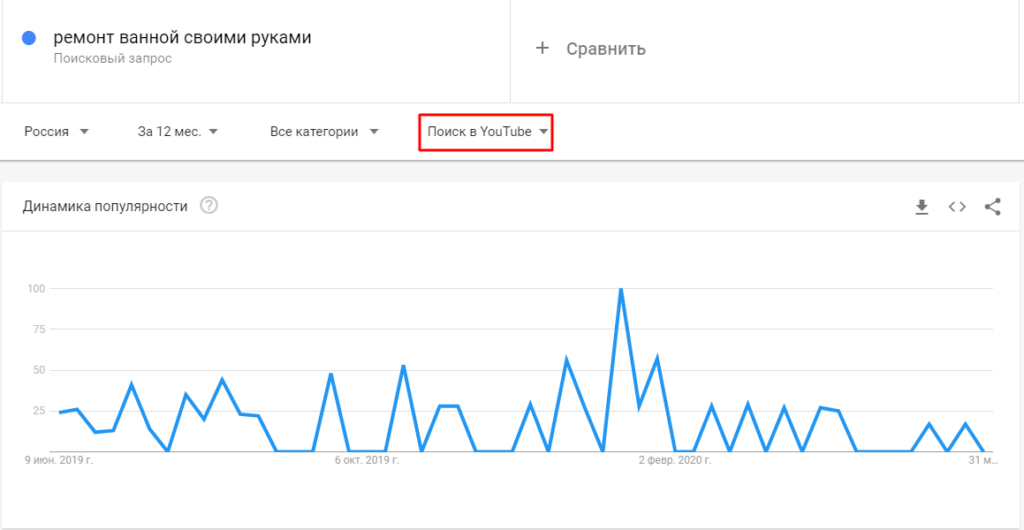The image size is (1024, 530).
Task: Edit the search term ремонт ванной своими руками
Action: (182, 38)
